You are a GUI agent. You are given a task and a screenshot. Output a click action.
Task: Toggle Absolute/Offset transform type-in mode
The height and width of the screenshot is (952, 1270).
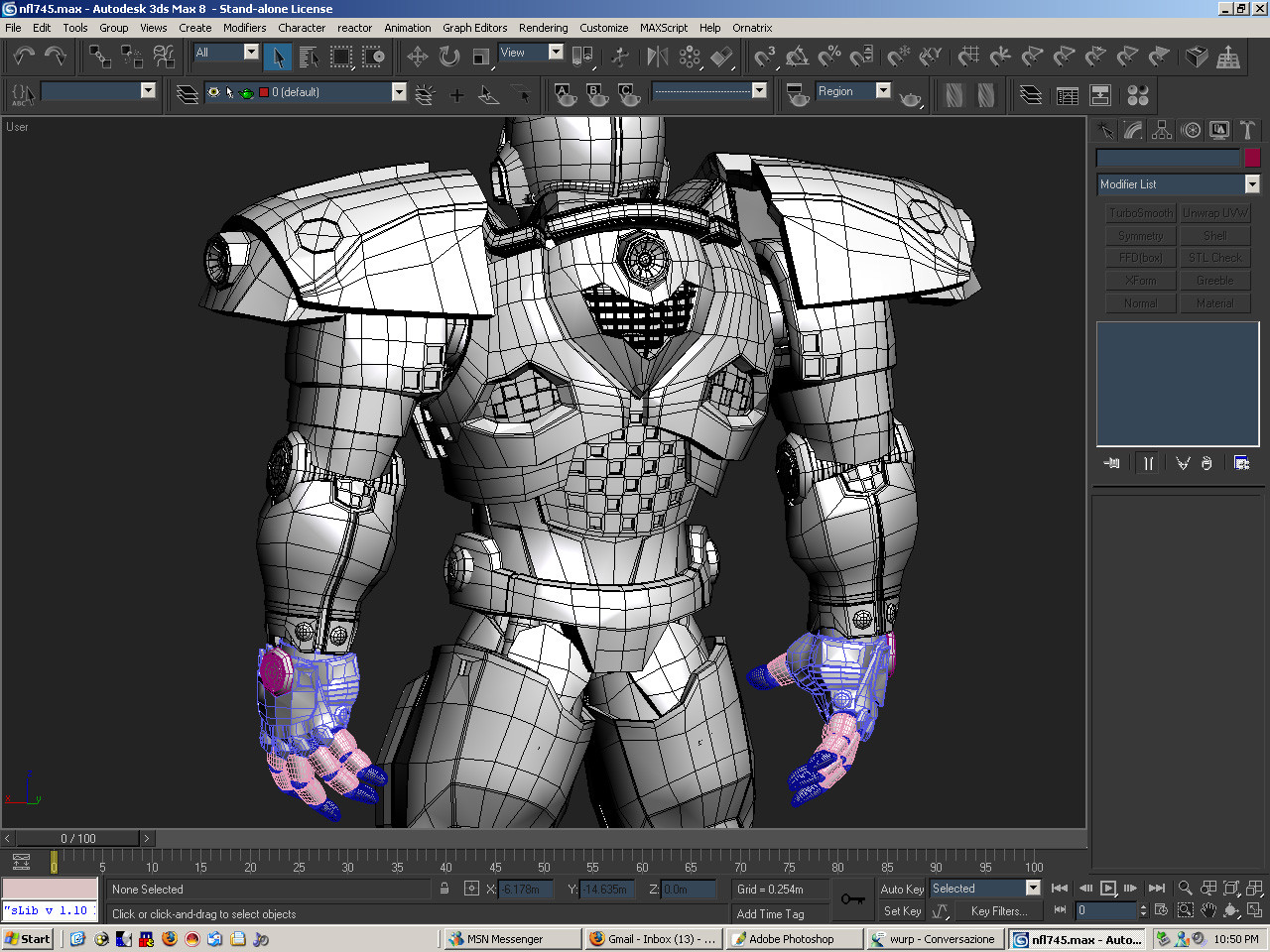[471, 889]
